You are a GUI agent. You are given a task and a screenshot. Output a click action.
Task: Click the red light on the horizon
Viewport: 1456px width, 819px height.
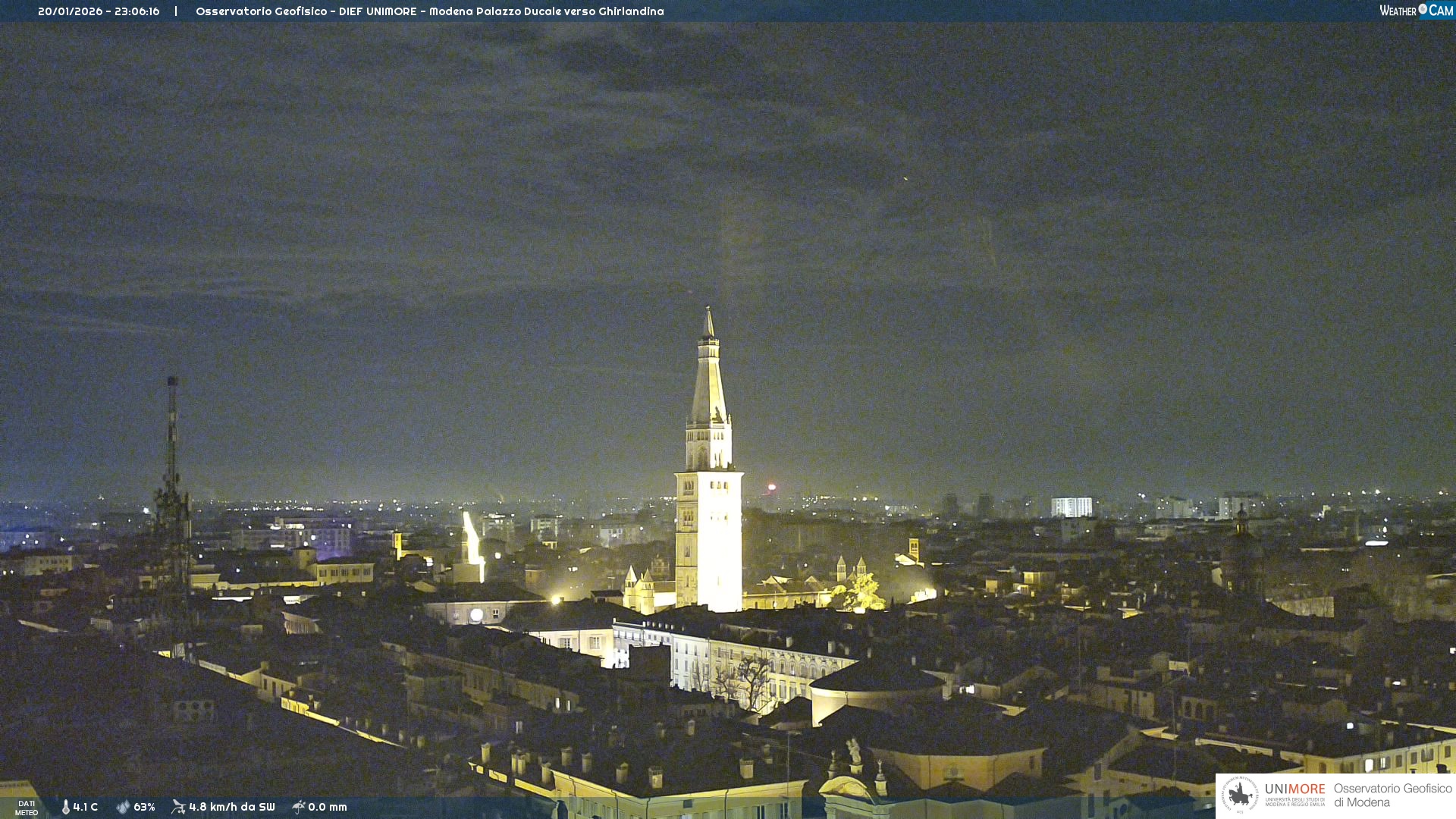(772, 487)
